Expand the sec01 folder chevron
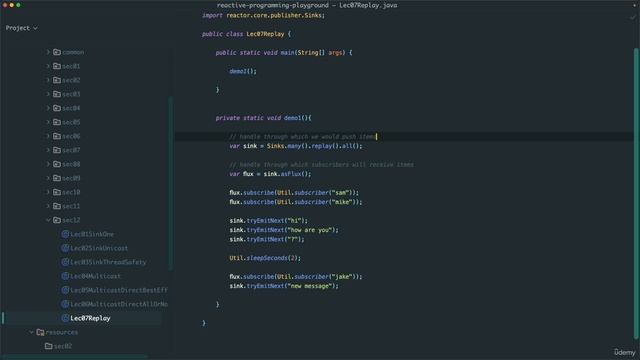640x360 pixels. (48, 66)
